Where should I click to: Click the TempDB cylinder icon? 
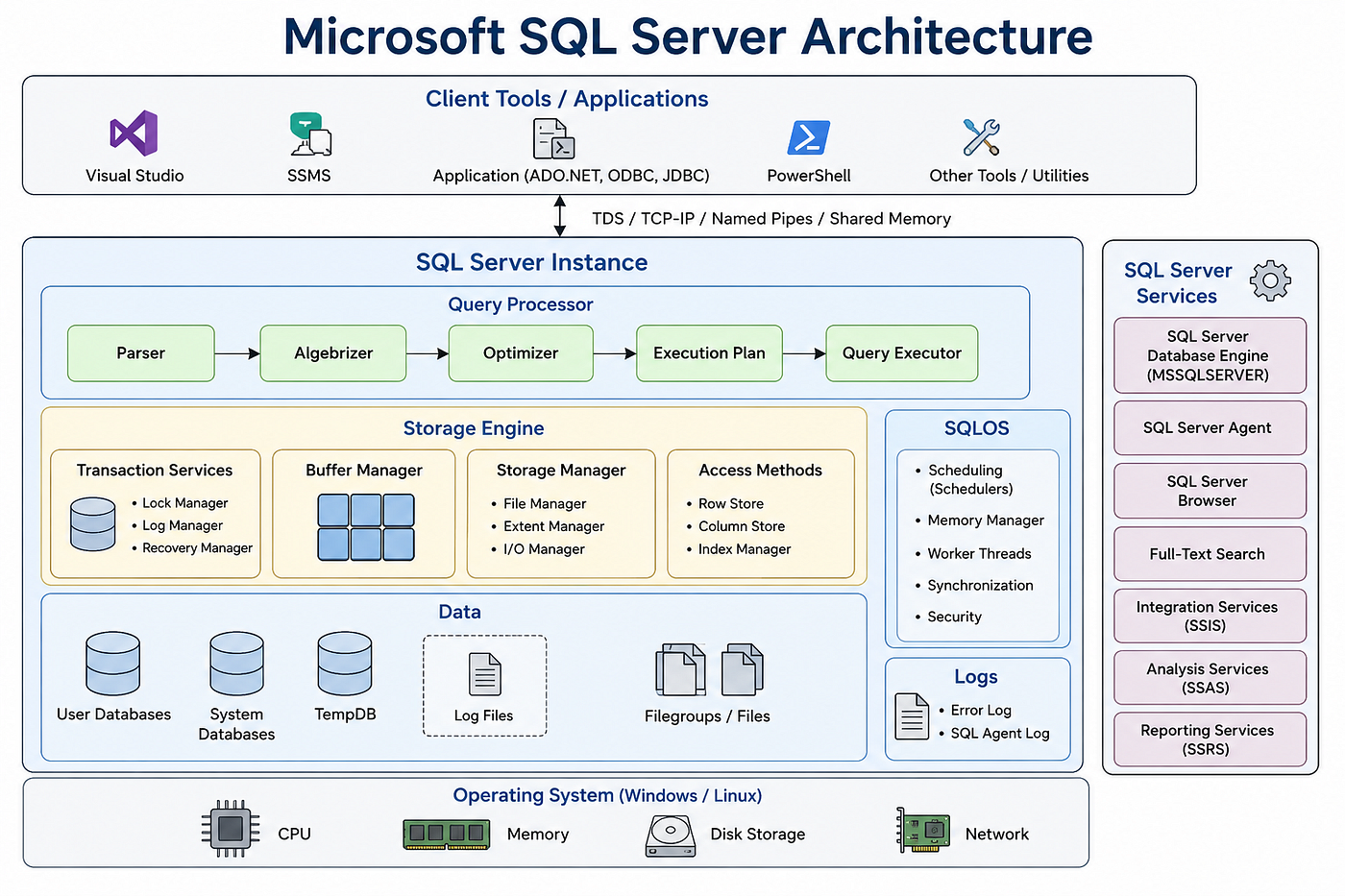345,664
